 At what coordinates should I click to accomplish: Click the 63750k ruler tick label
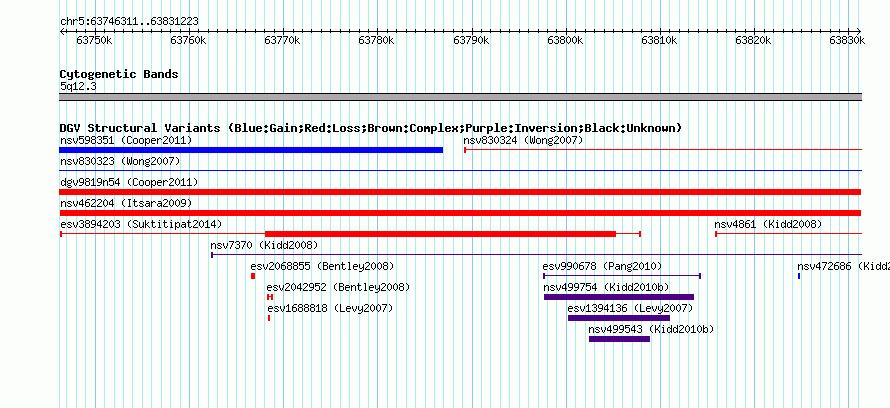pyautogui.click(x=94, y=40)
